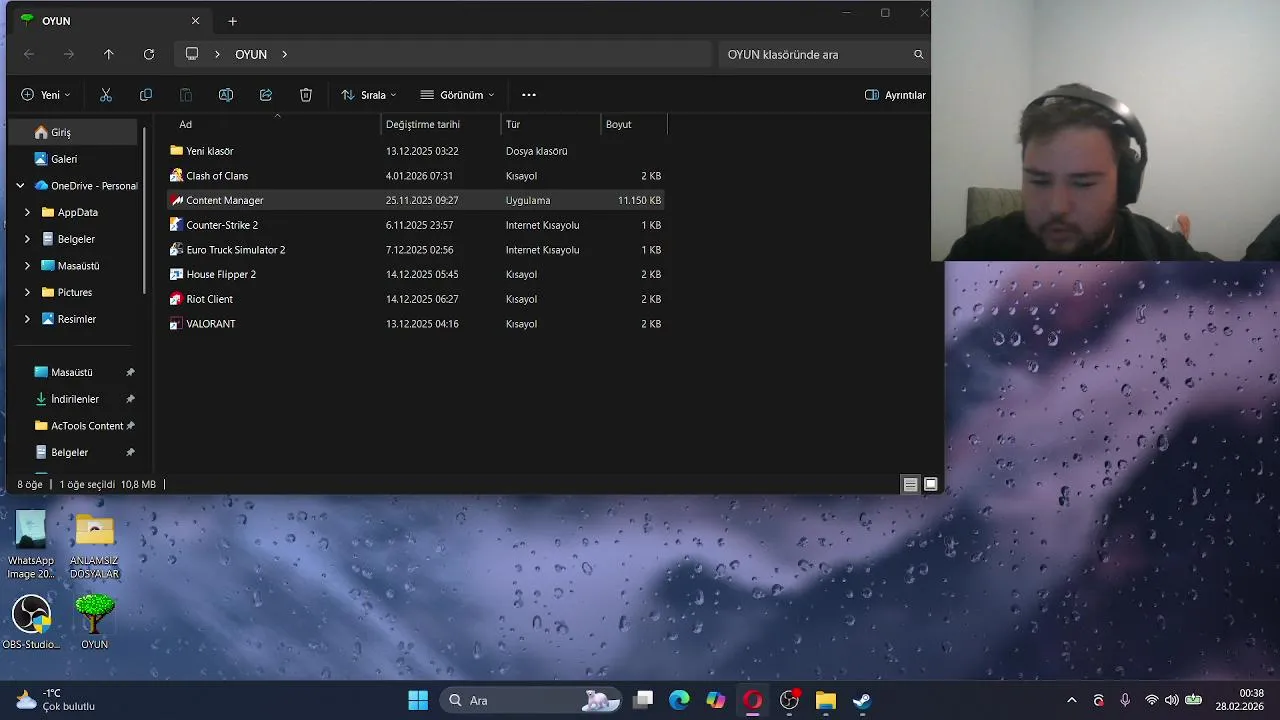Click the Dosya klasörü type cell
The image size is (1280, 720).
(x=536, y=151)
